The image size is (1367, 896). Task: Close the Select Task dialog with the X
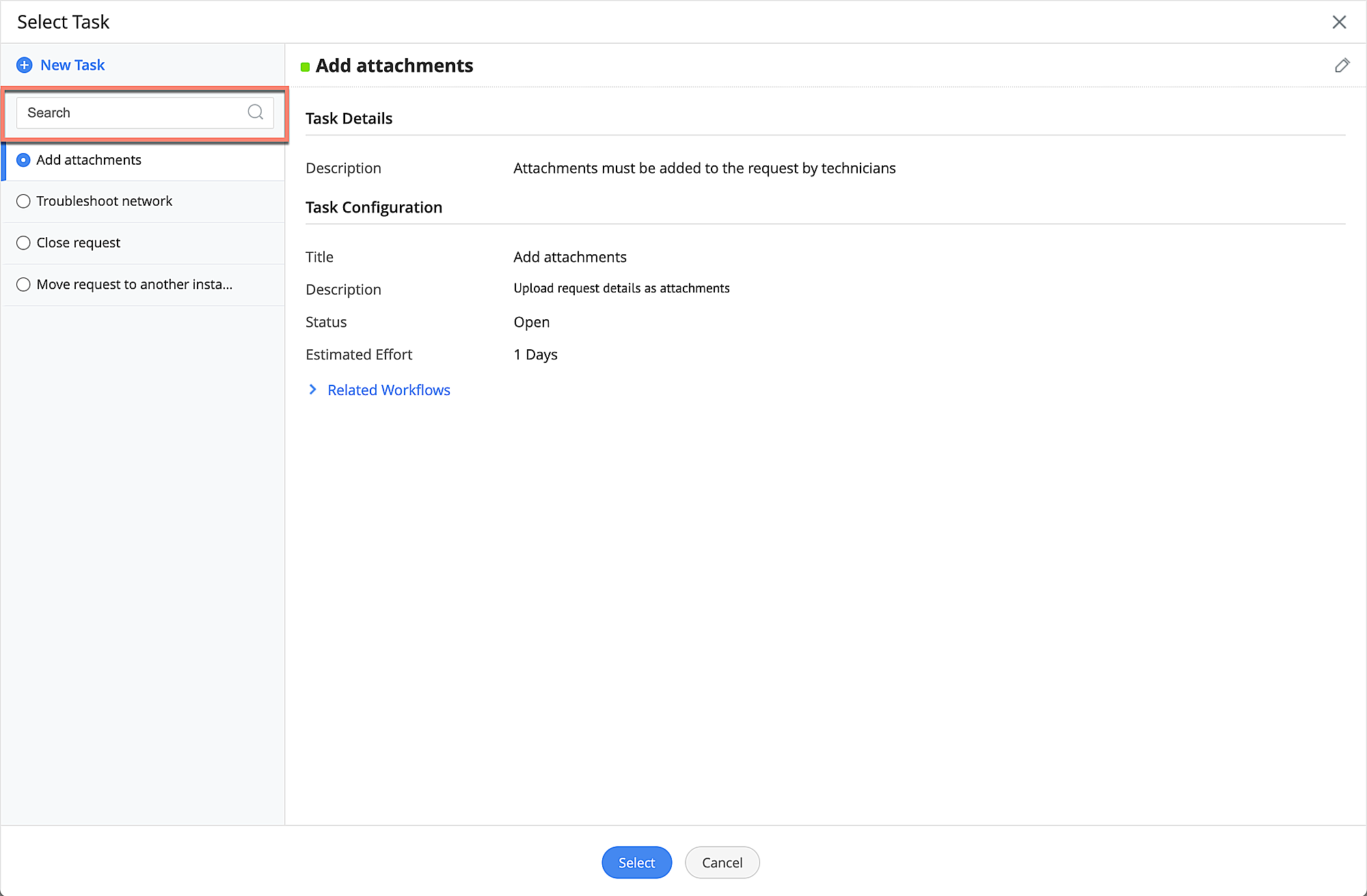[x=1339, y=22]
